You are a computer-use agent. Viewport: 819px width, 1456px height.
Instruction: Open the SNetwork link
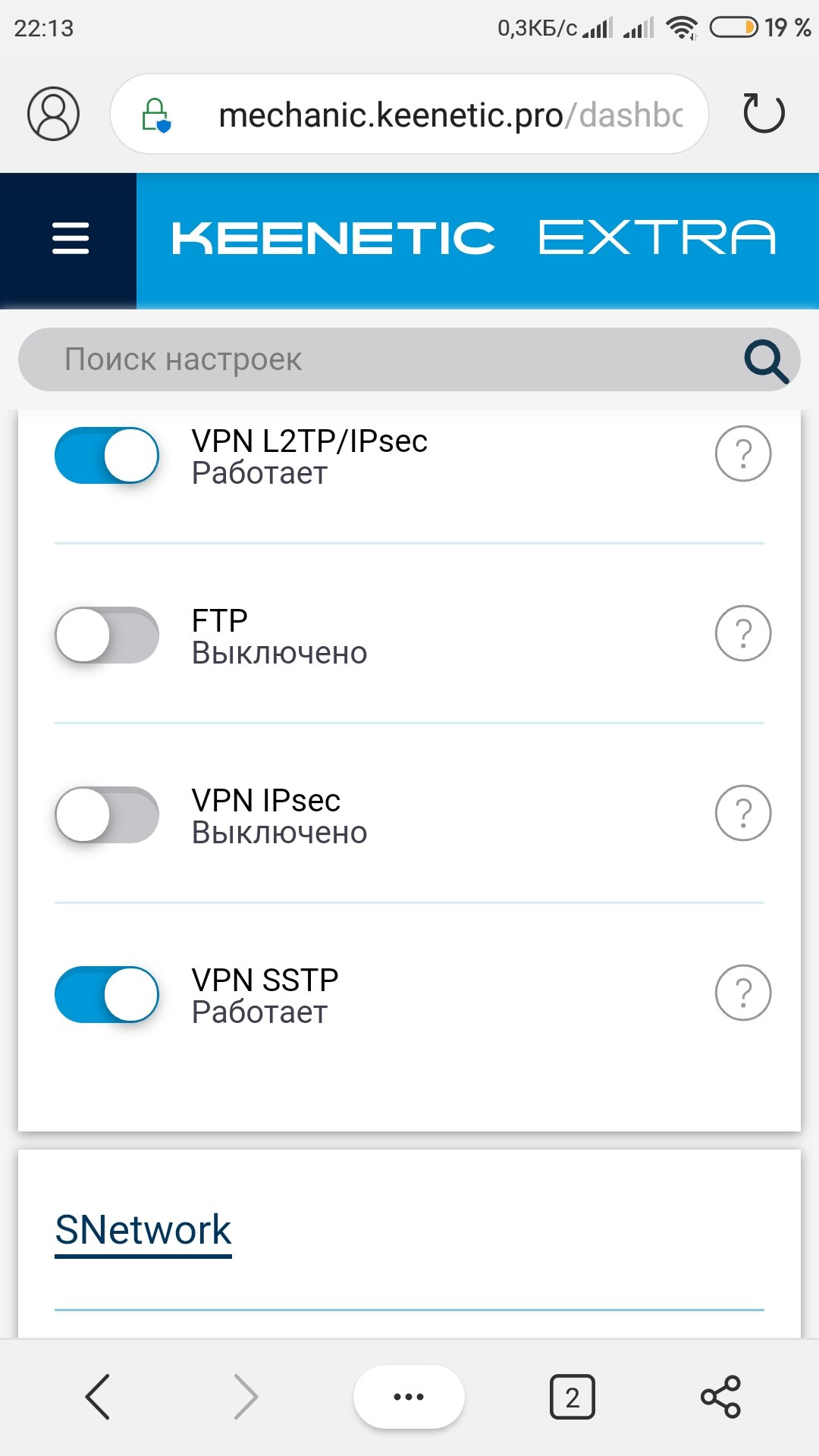[143, 1230]
